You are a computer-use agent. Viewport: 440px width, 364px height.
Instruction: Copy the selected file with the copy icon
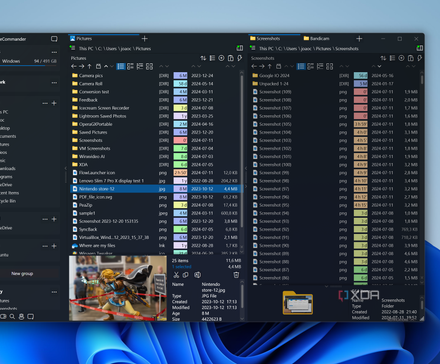tap(186, 275)
